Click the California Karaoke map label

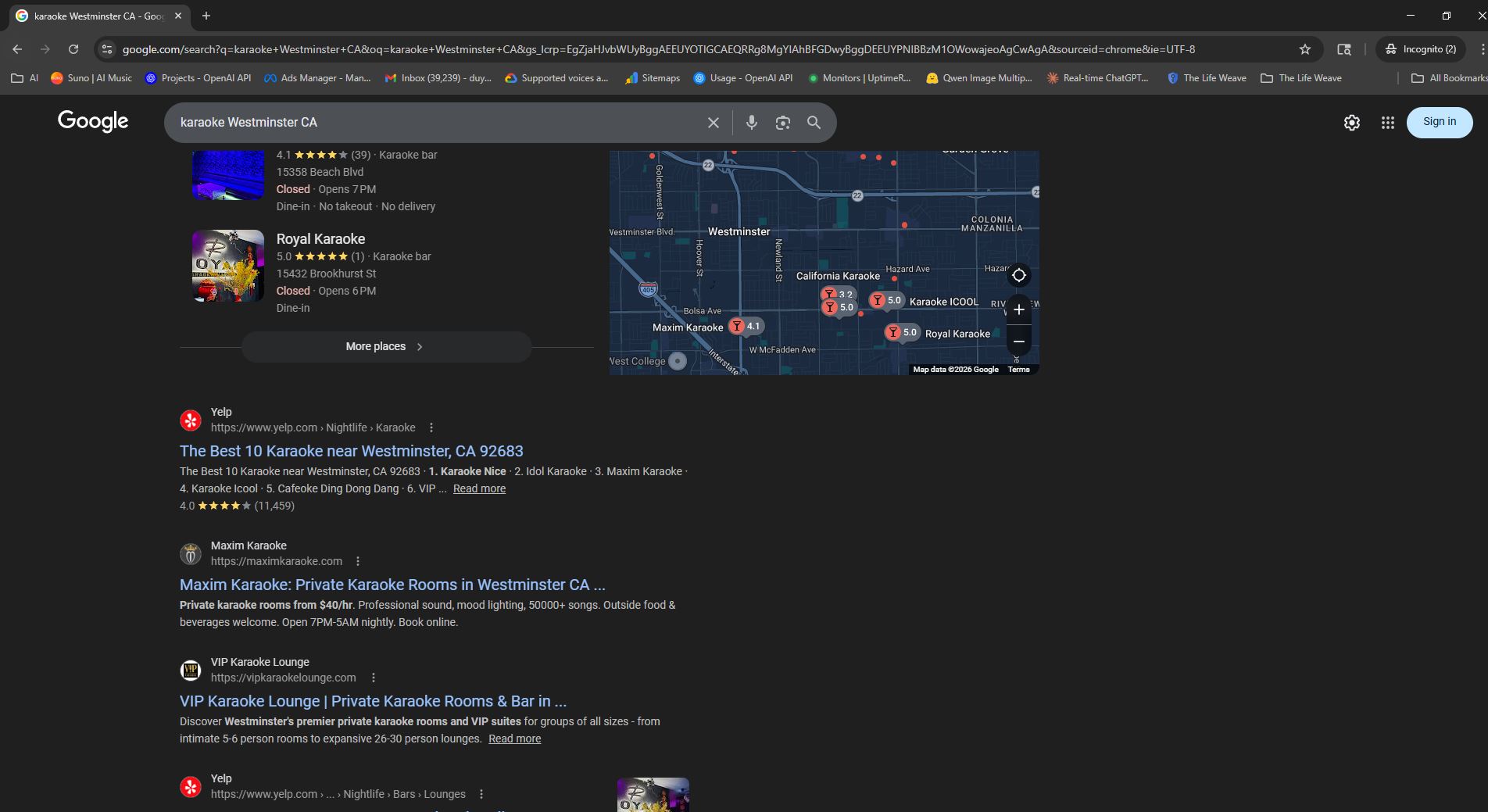[838, 276]
